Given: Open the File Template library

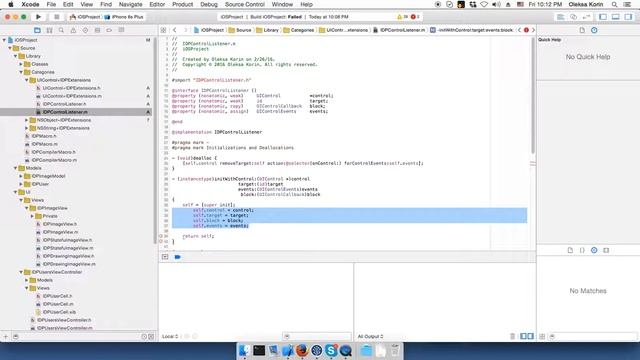Looking at the screenshot, I should click(570, 250).
